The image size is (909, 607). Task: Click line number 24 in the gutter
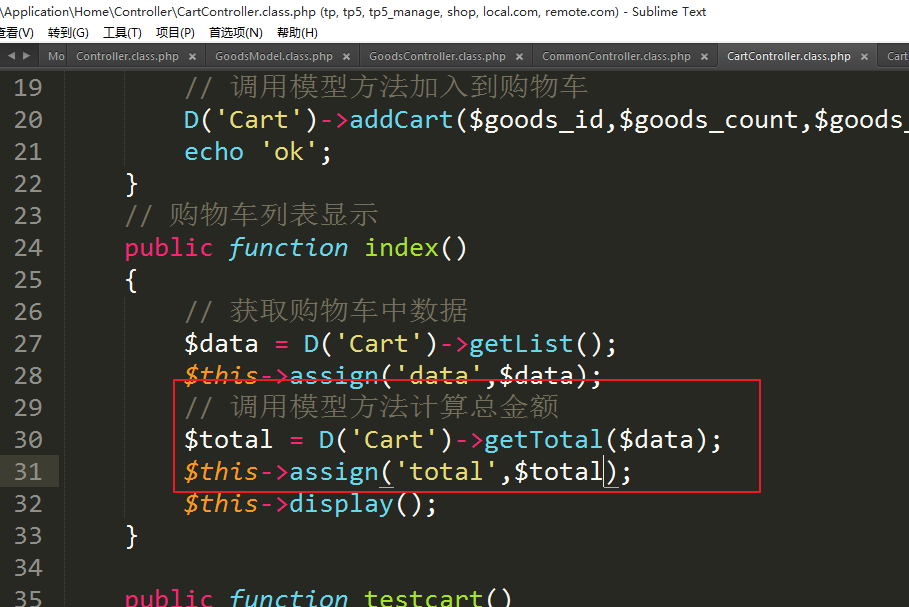[29, 248]
